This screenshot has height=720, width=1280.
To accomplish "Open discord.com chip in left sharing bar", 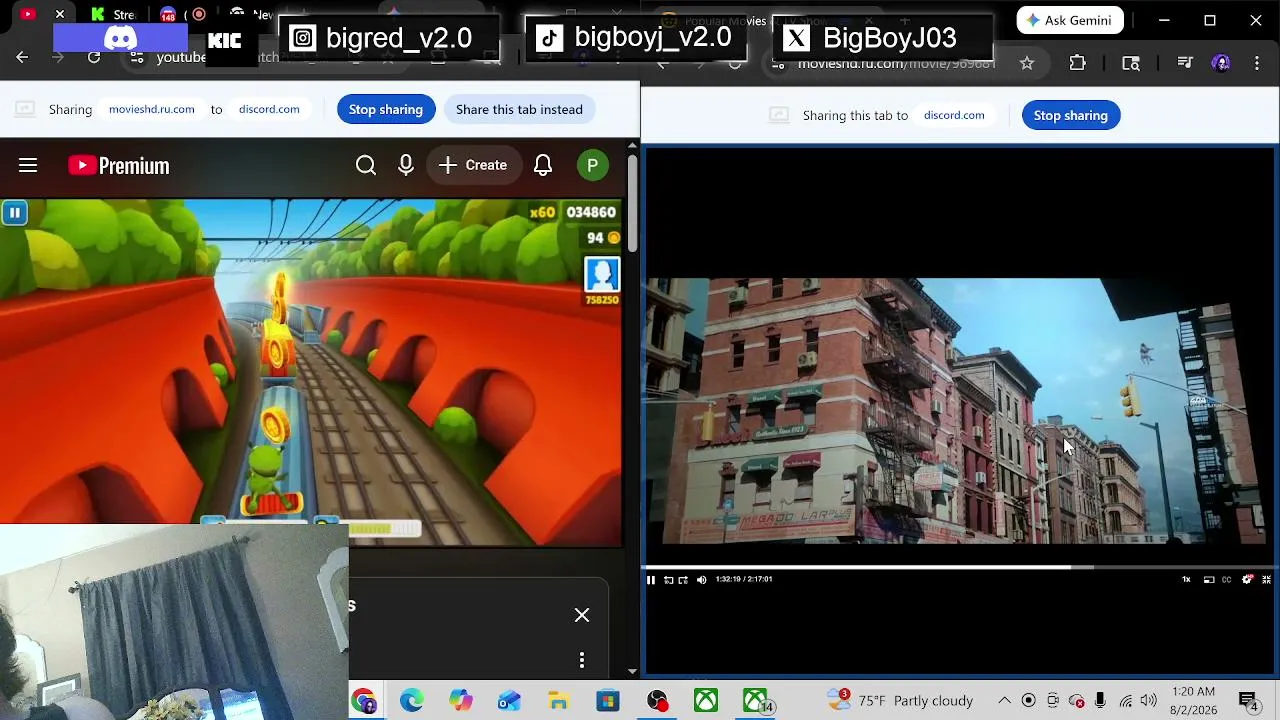I will click(x=269, y=109).
